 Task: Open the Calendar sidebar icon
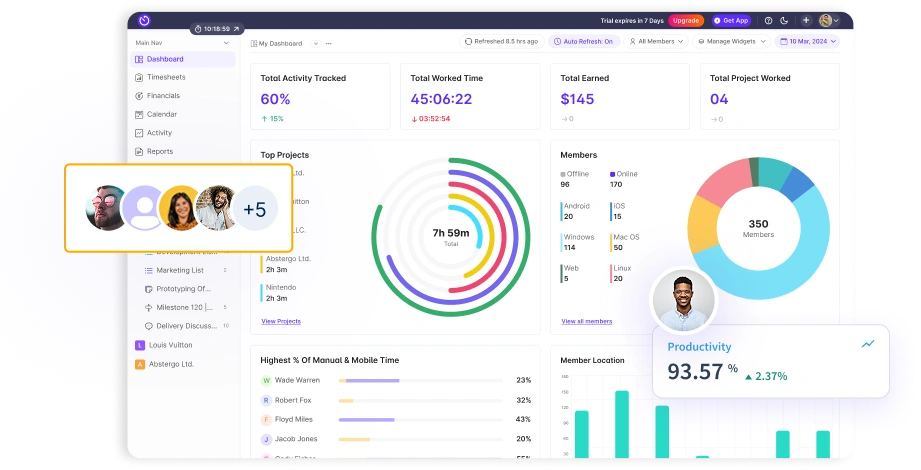tap(139, 114)
